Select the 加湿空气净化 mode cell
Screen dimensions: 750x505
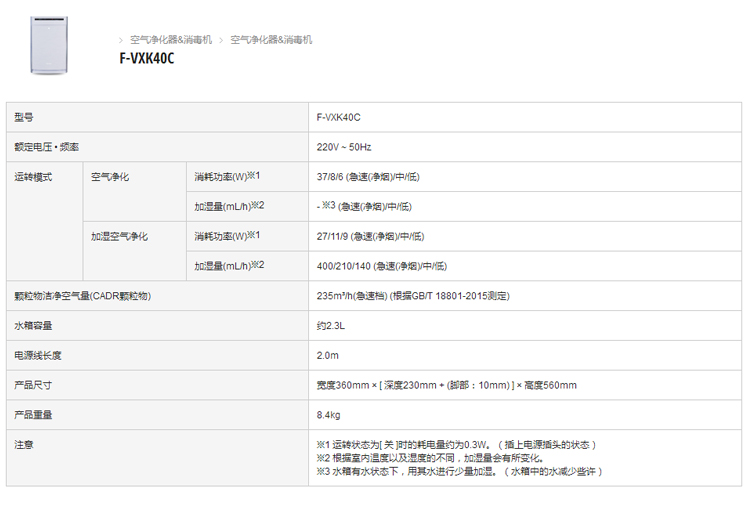[x=120, y=236]
